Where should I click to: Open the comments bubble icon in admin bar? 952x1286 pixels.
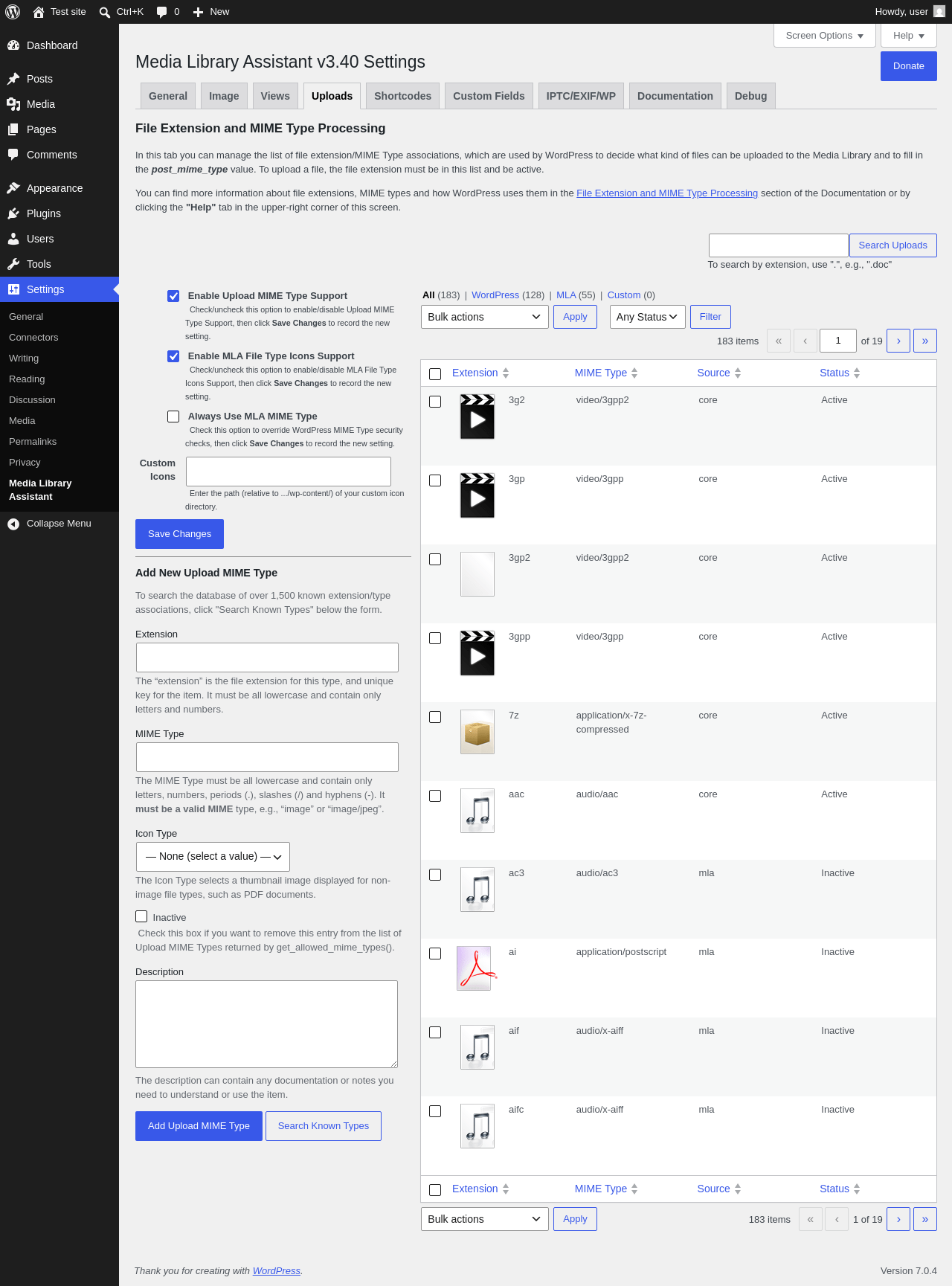click(x=162, y=12)
